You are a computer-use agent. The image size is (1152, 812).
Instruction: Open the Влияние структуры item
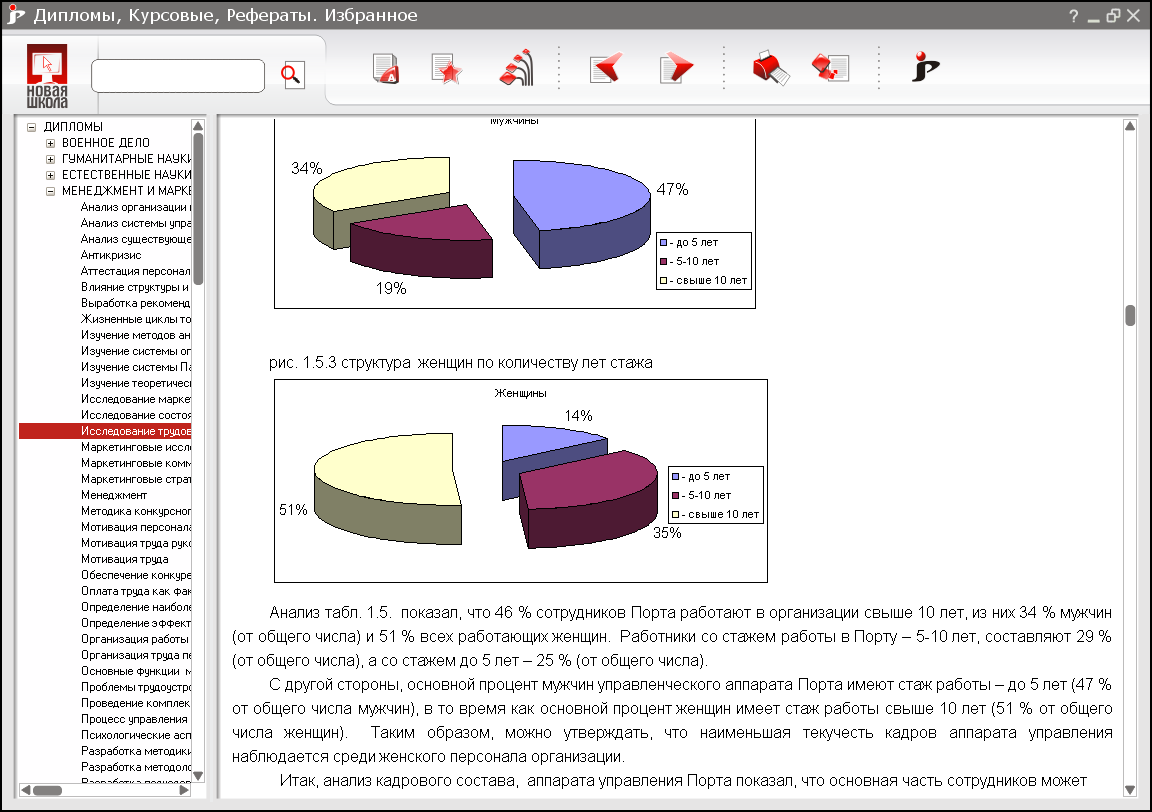tap(135, 287)
